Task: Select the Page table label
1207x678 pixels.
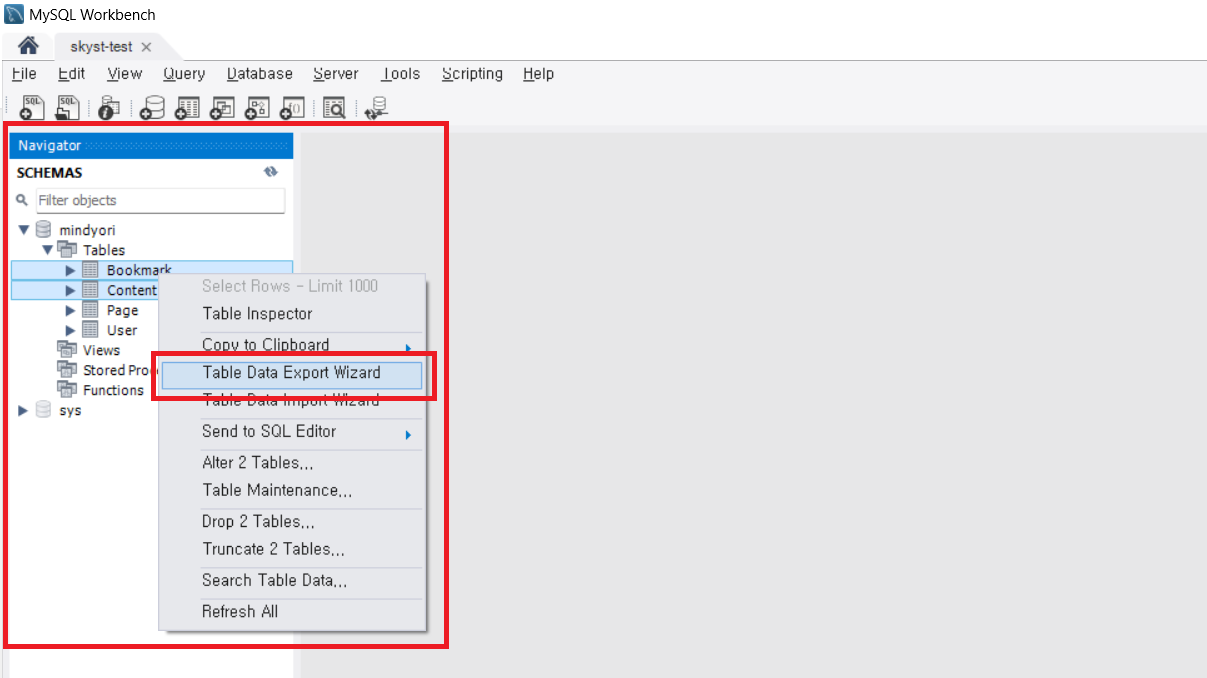Action: pos(123,310)
